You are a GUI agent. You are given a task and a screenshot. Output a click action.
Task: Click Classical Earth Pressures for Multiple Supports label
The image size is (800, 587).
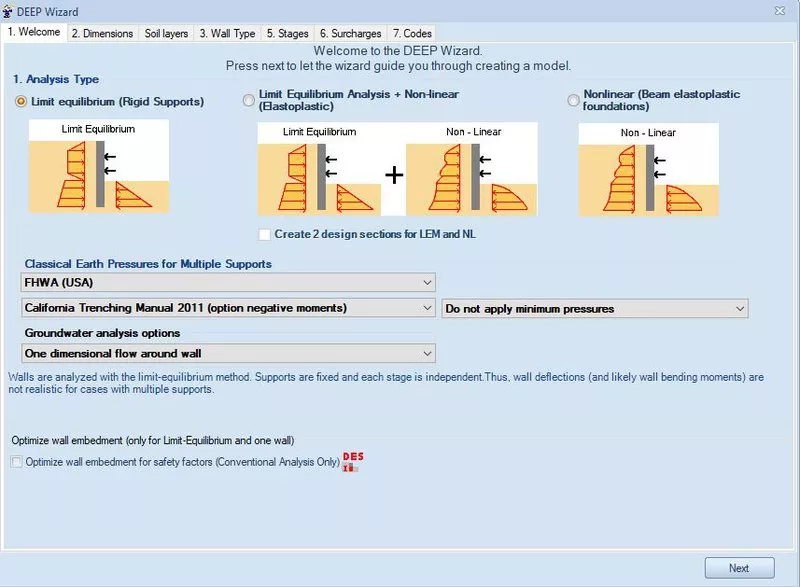pos(148,264)
